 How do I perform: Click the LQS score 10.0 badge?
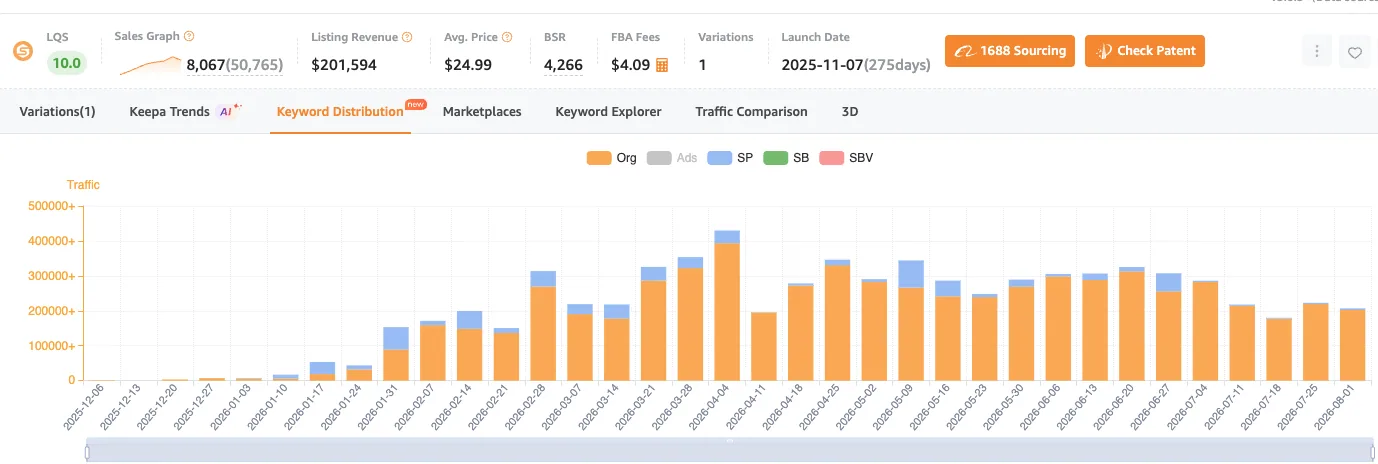pos(67,64)
